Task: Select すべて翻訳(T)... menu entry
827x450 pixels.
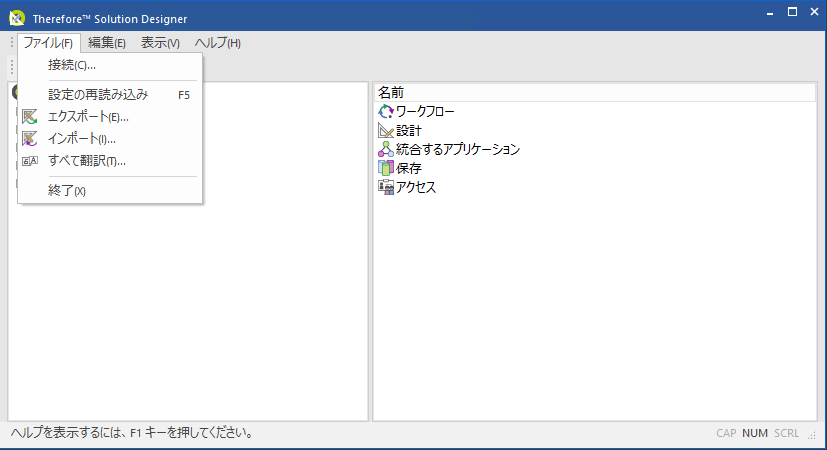Action: pos(110,161)
